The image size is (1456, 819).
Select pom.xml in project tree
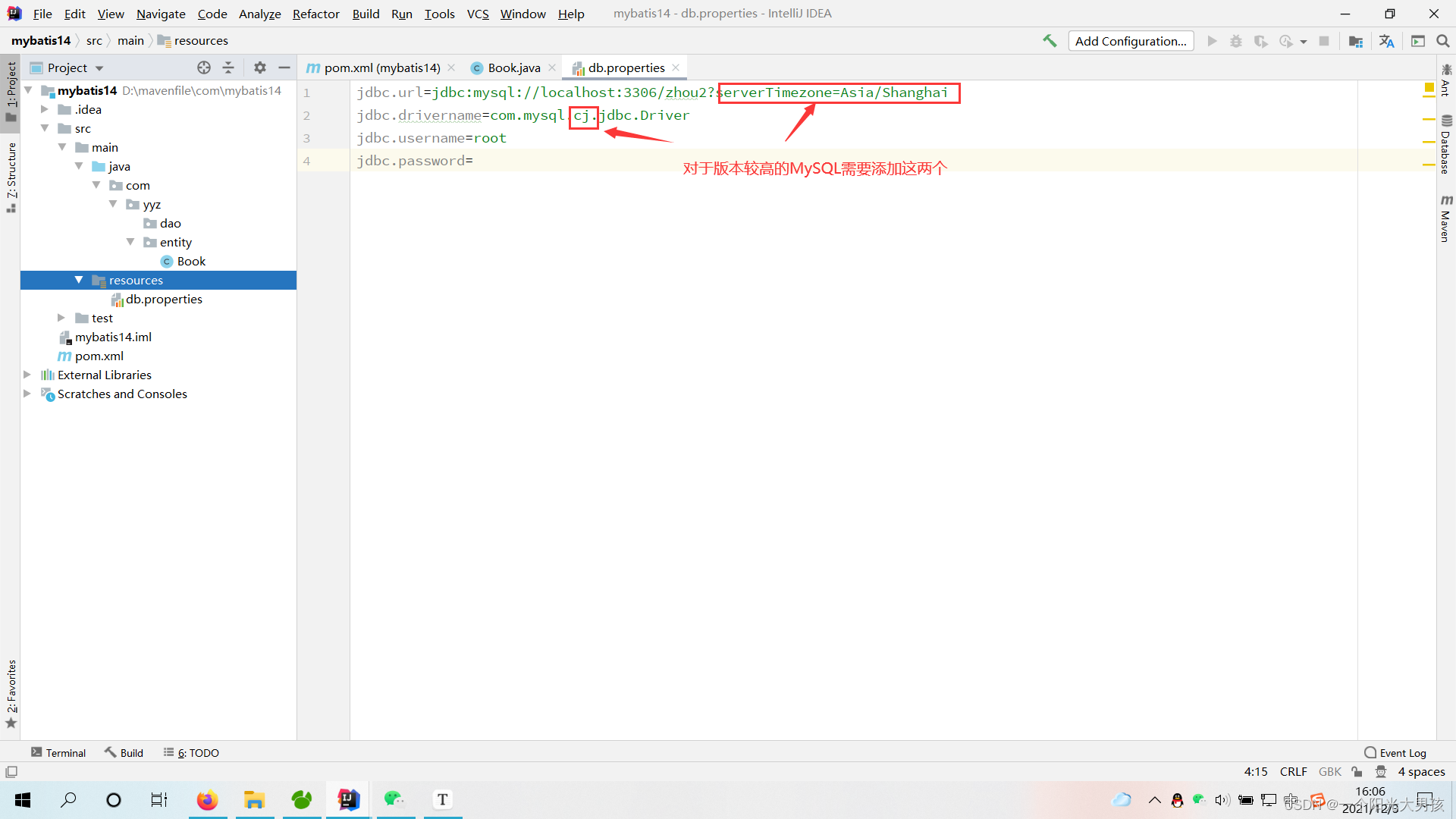[x=99, y=356]
